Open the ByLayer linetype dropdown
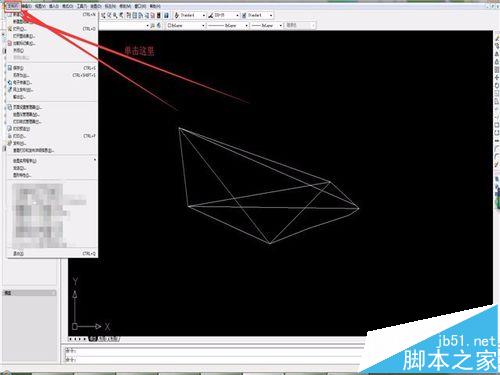 click(228, 25)
